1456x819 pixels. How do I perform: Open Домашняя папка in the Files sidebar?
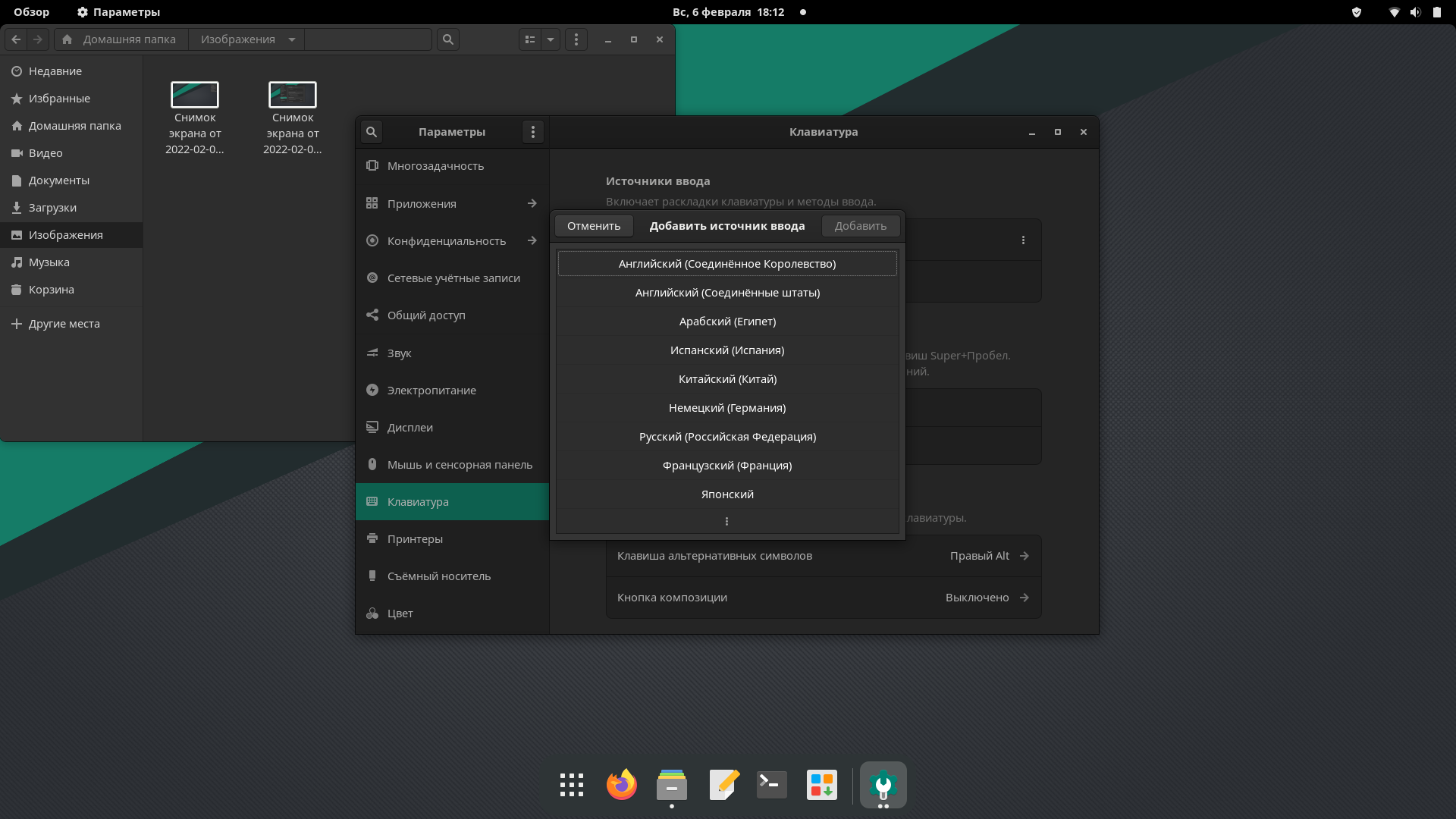coord(71,126)
